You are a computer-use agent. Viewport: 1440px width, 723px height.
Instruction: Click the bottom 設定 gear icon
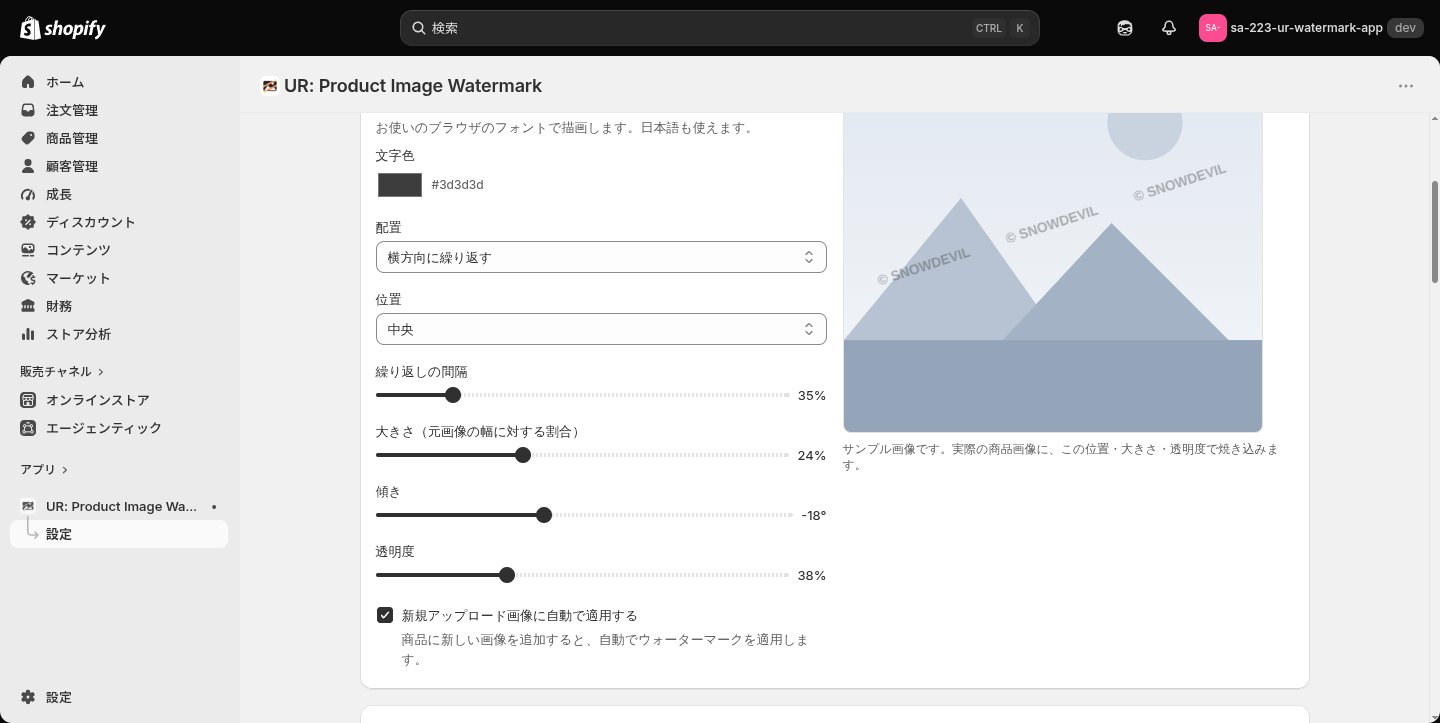click(x=28, y=697)
